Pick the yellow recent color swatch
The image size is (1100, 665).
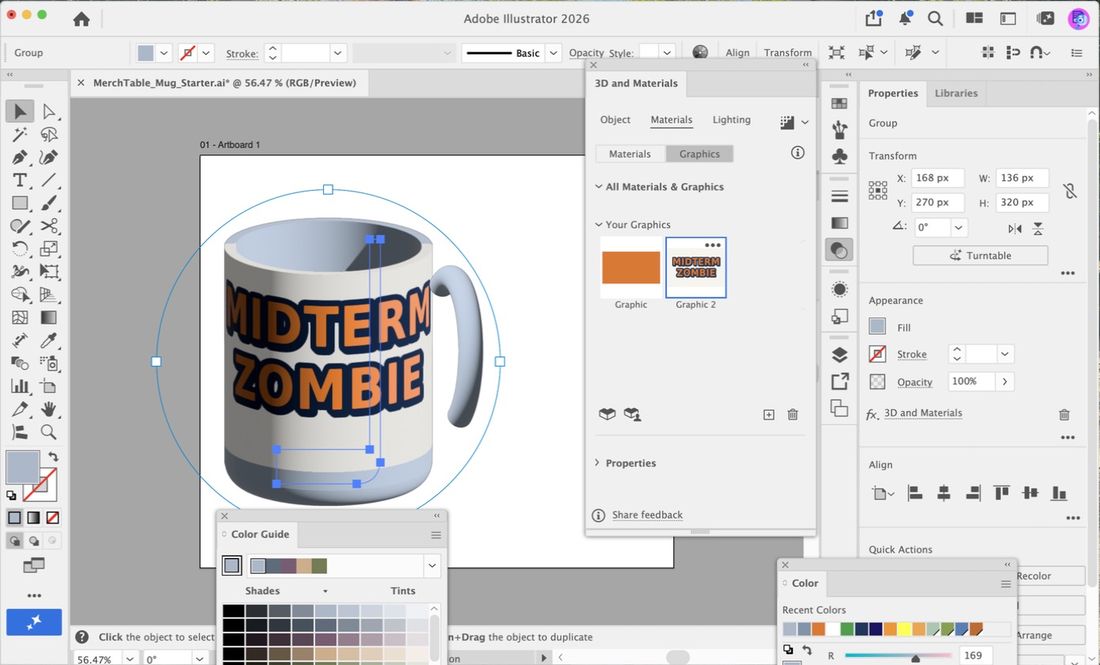click(905, 629)
